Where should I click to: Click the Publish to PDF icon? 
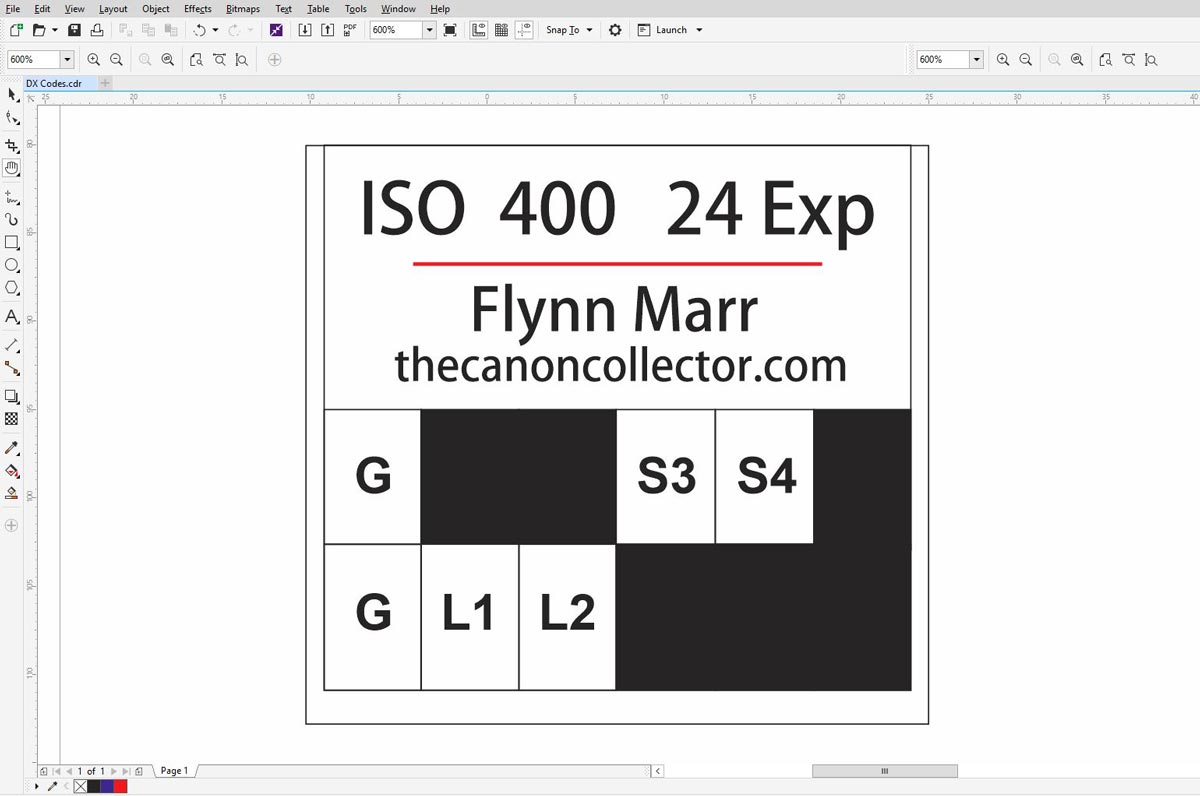[349, 30]
